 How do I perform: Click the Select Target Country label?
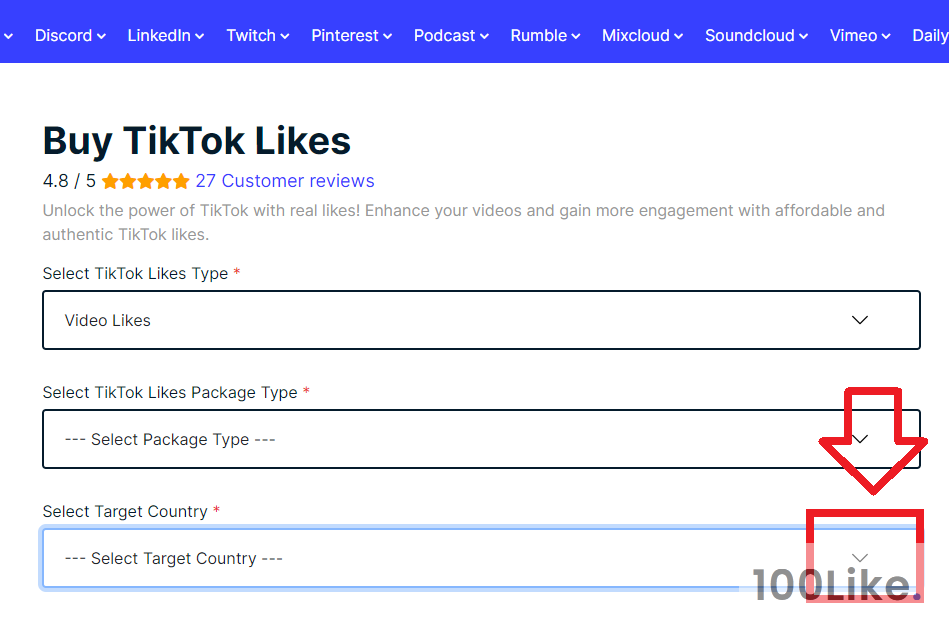click(125, 512)
